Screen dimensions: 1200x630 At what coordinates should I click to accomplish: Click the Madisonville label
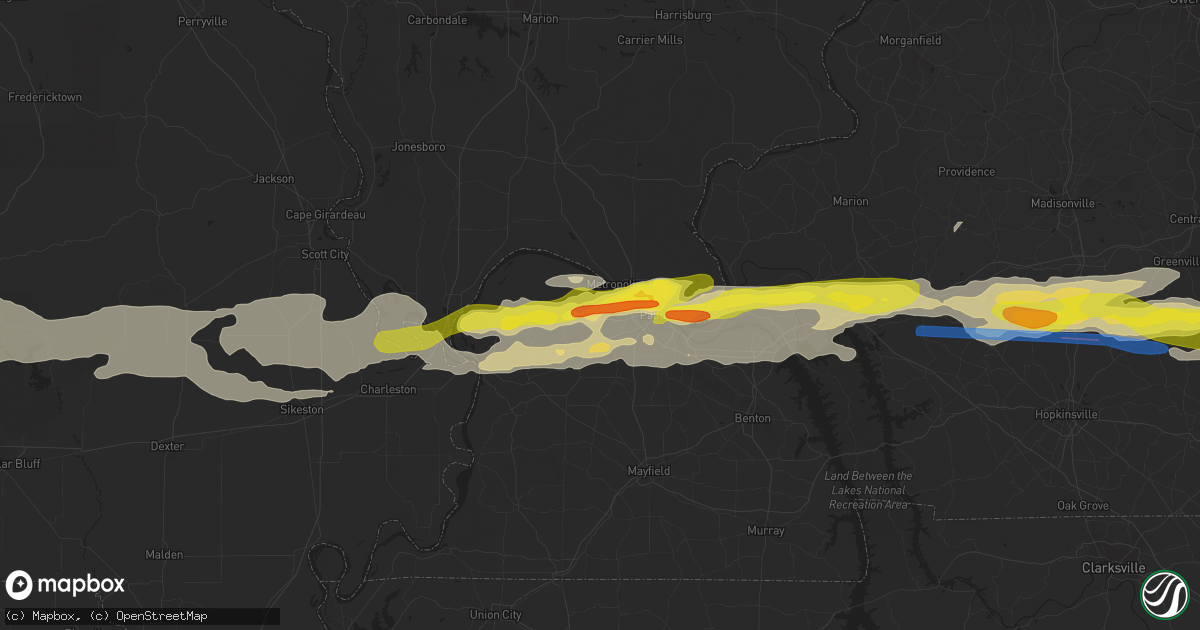(x=1063, y=203)
